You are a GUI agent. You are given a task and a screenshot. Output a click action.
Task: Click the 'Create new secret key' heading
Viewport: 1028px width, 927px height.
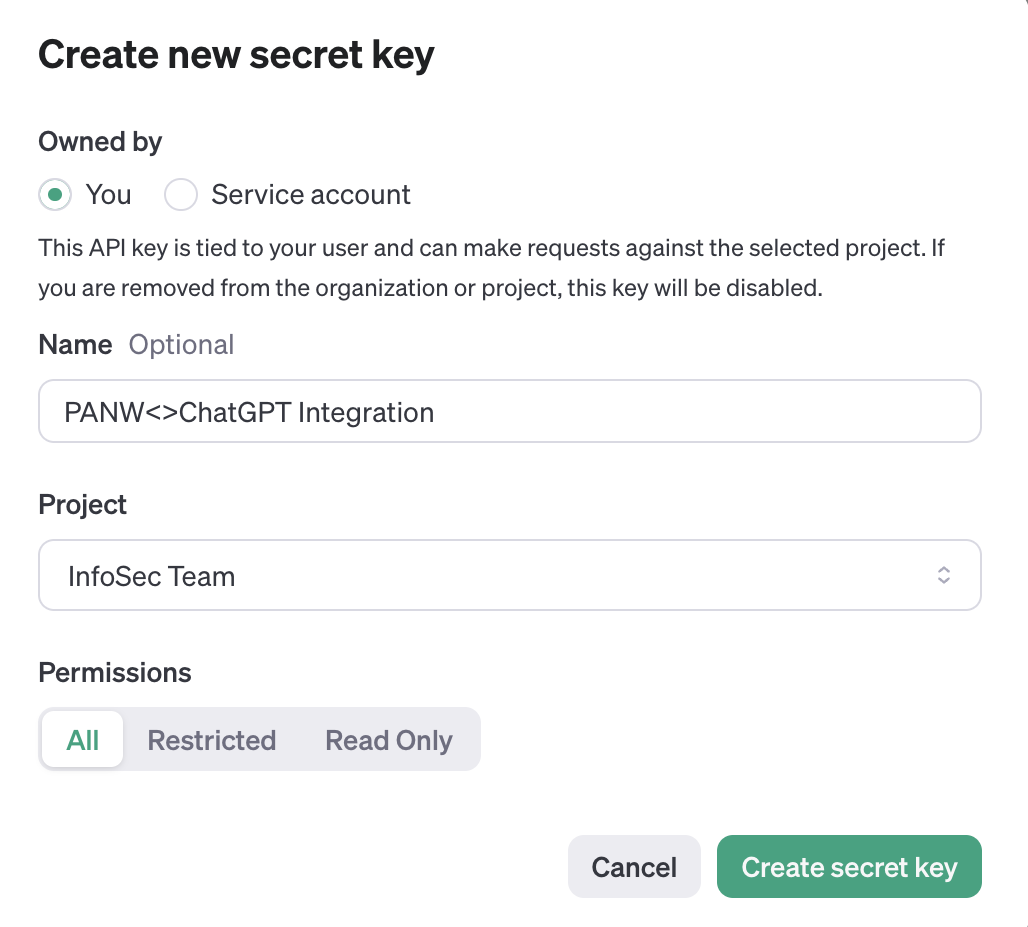click(x=236, y=55)
